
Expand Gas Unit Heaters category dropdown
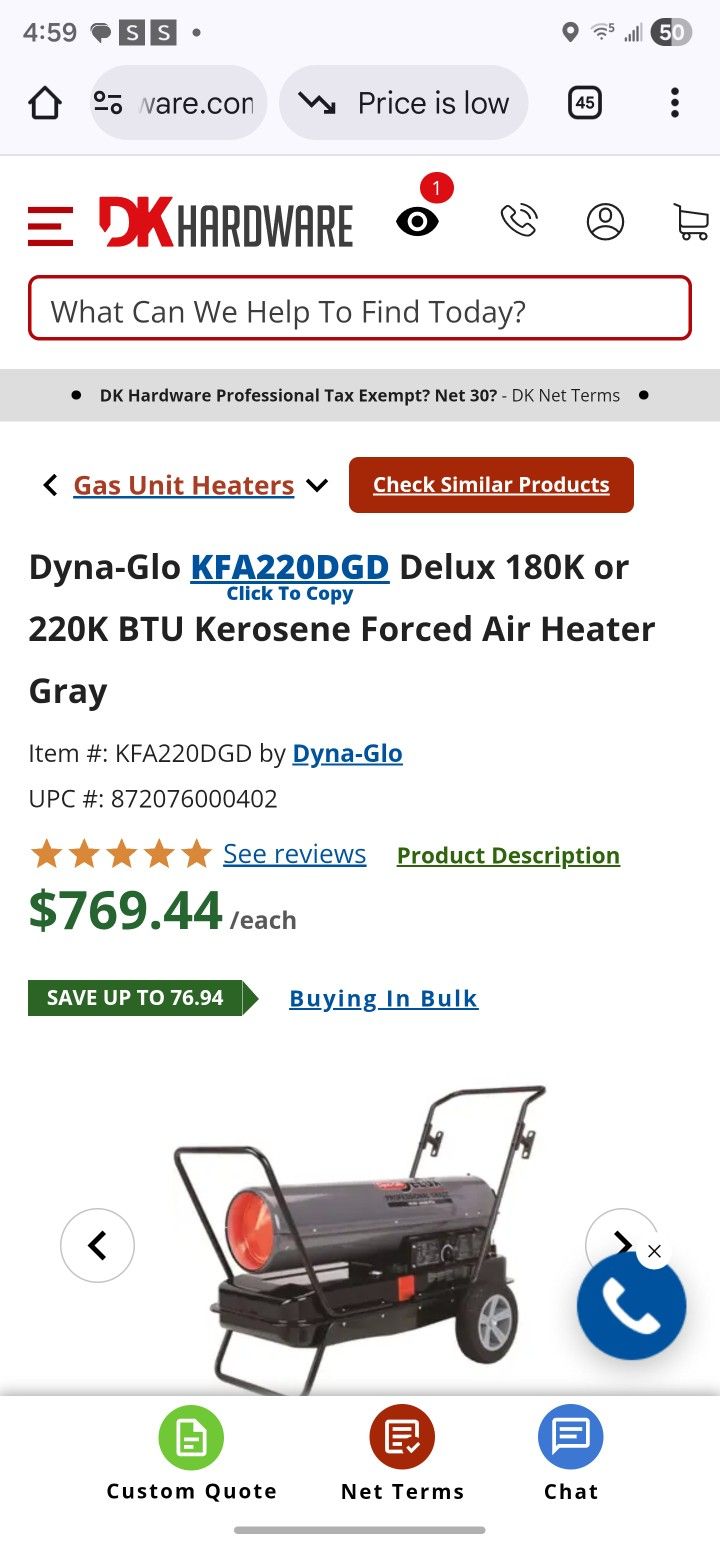(317, 486)
